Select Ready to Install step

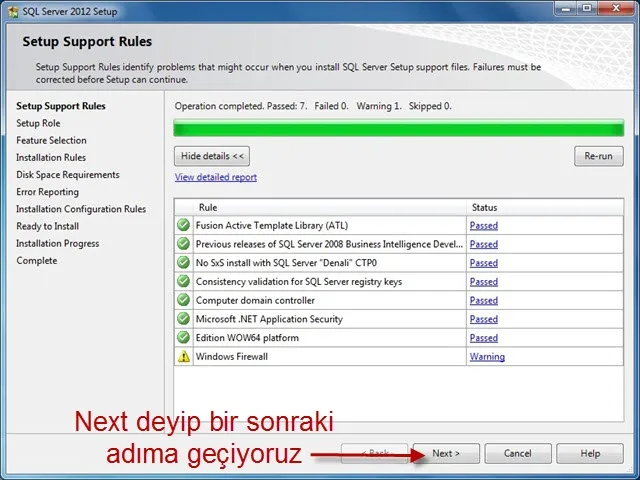[x=48, y=226]
